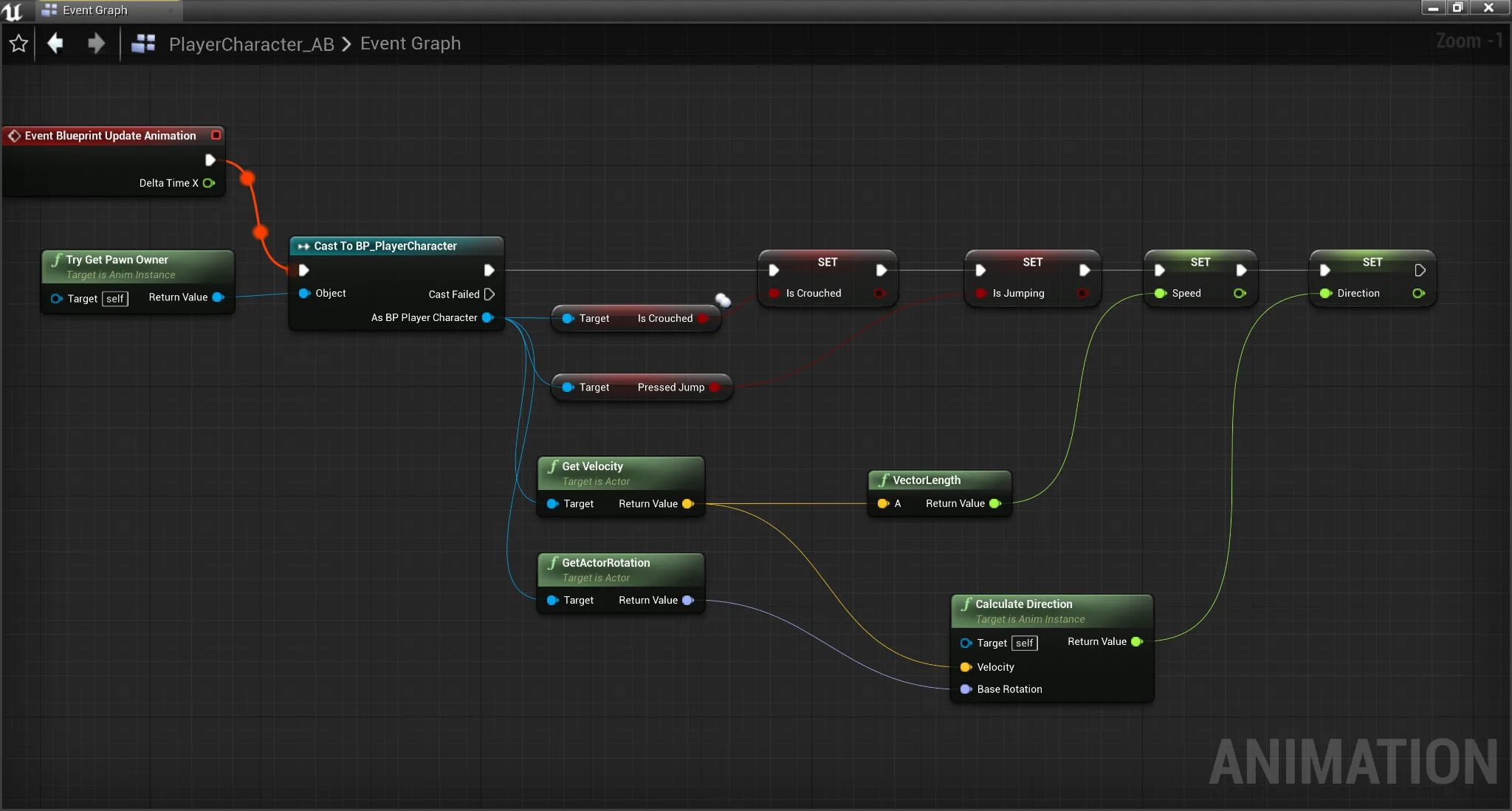This screenshot has height=811, width=1512.
Task: Click exec input pin of Cast node
Action: tap(303, 270)
